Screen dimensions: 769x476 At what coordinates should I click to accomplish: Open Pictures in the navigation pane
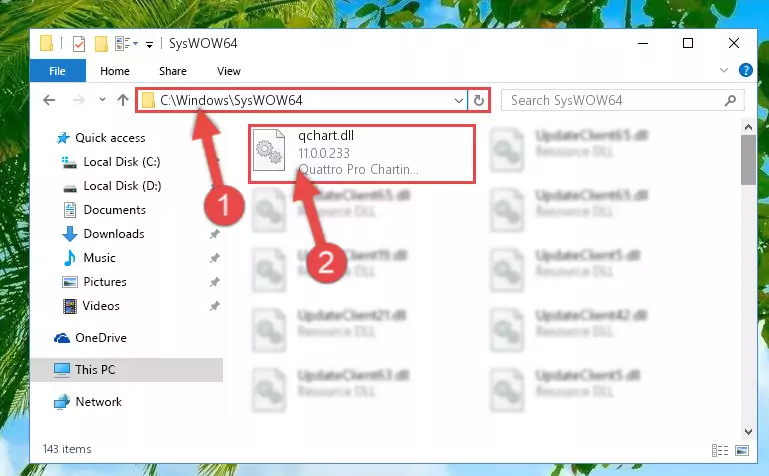[105, 282]
